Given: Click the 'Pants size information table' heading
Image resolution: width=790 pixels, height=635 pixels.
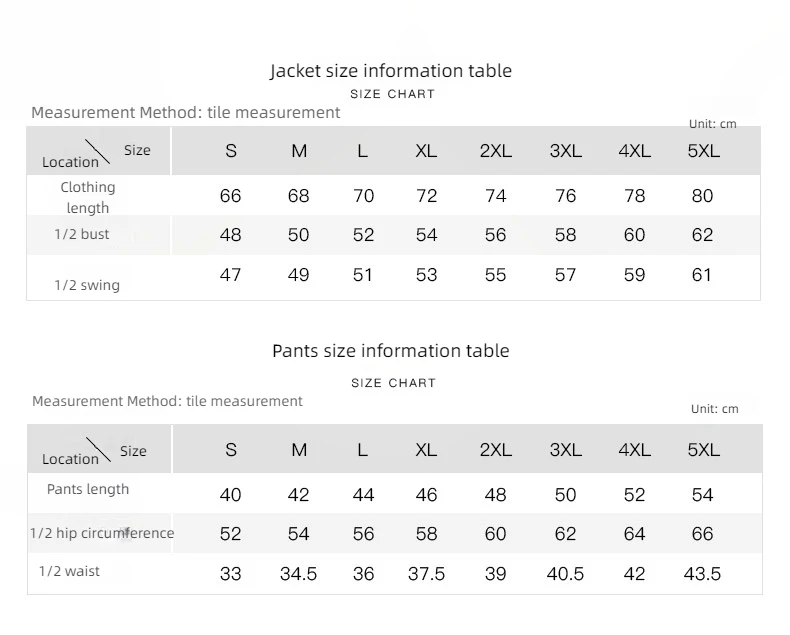Looking at the screenshot, I should [390, 351].
